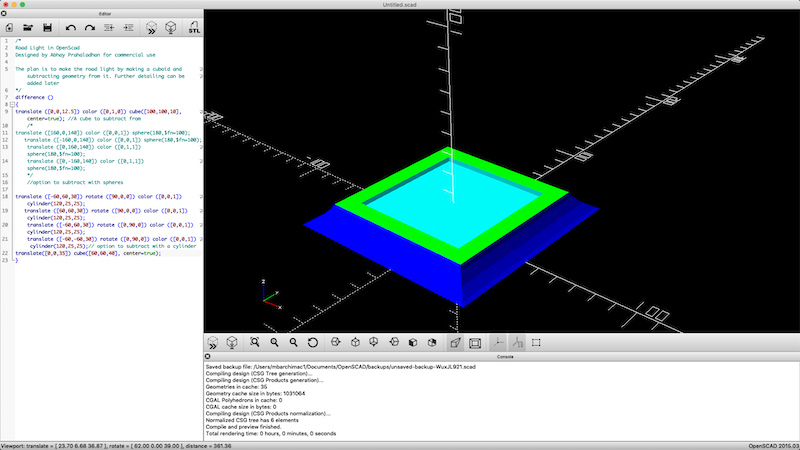Click the 'difference ()' code line
The width and height of the screenshot is (800, 450).
click(34, 97)
